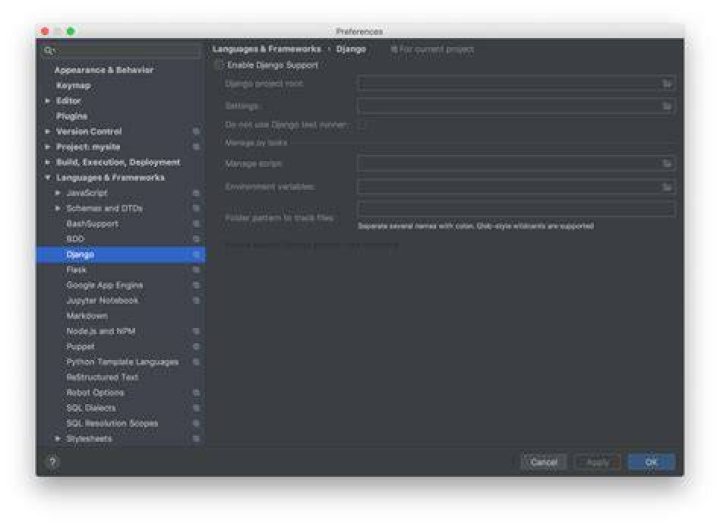Expand the Project: mysite section
Image resolution: width=720 pixels, height=524 pixels.
click(48, 147)
